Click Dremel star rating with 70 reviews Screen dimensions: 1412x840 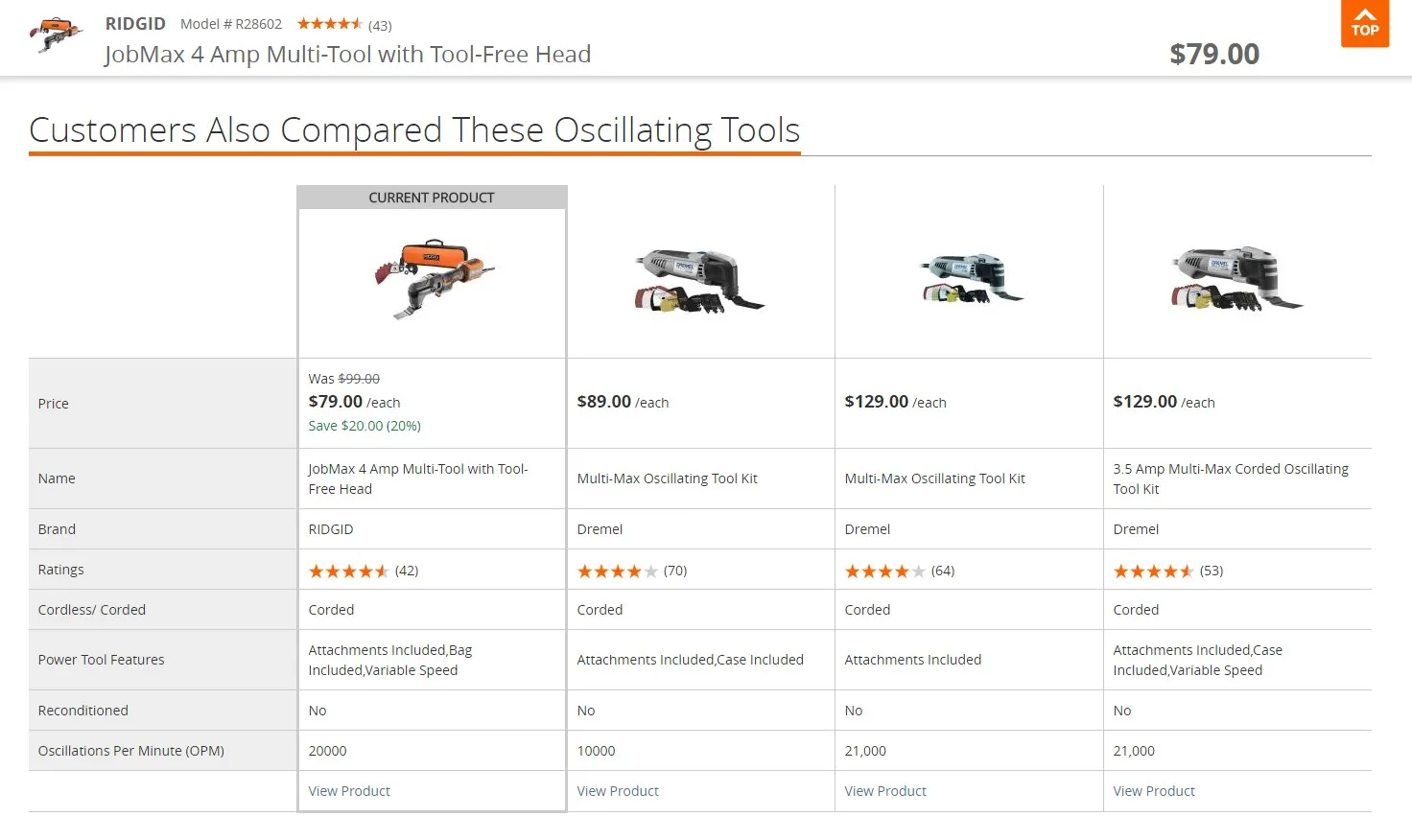click(632, 571)
